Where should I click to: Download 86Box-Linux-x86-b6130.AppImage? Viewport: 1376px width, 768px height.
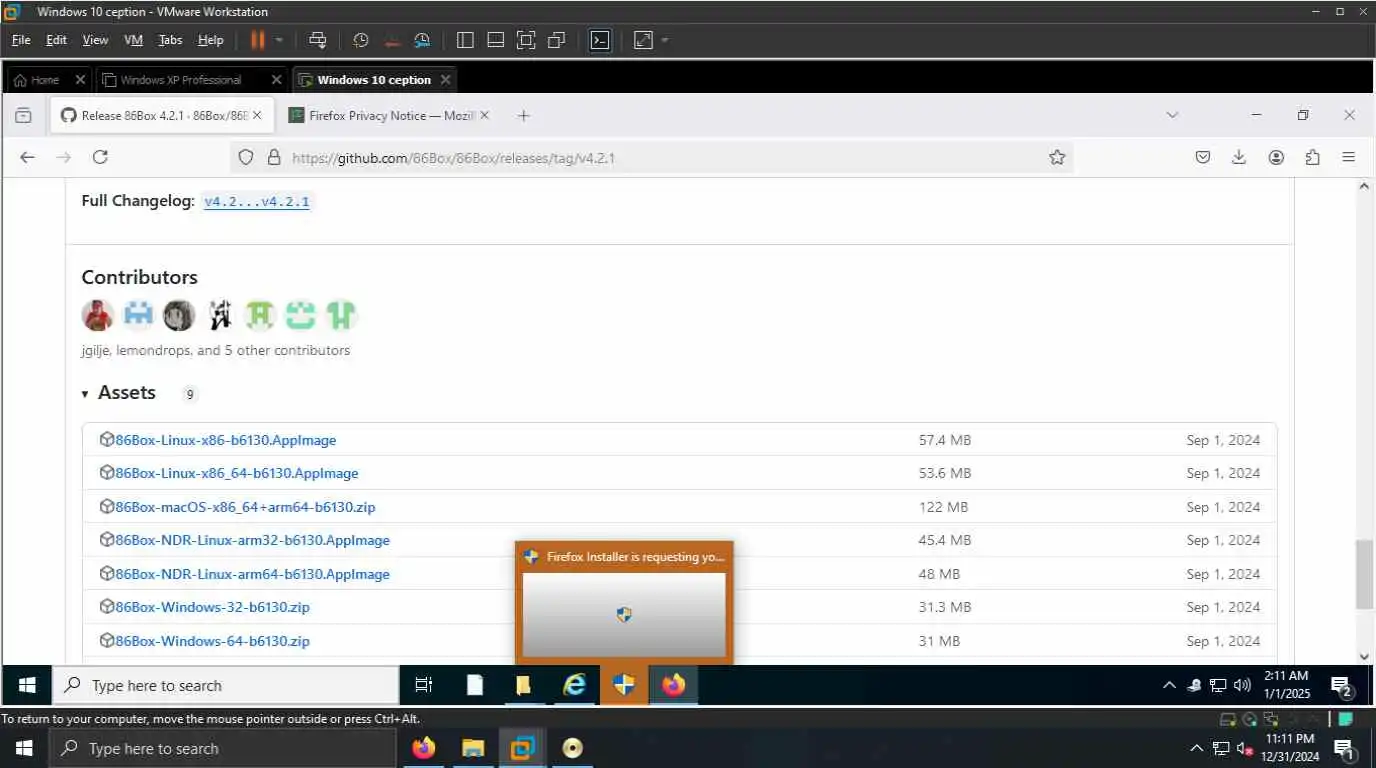(x=225, y=440)
